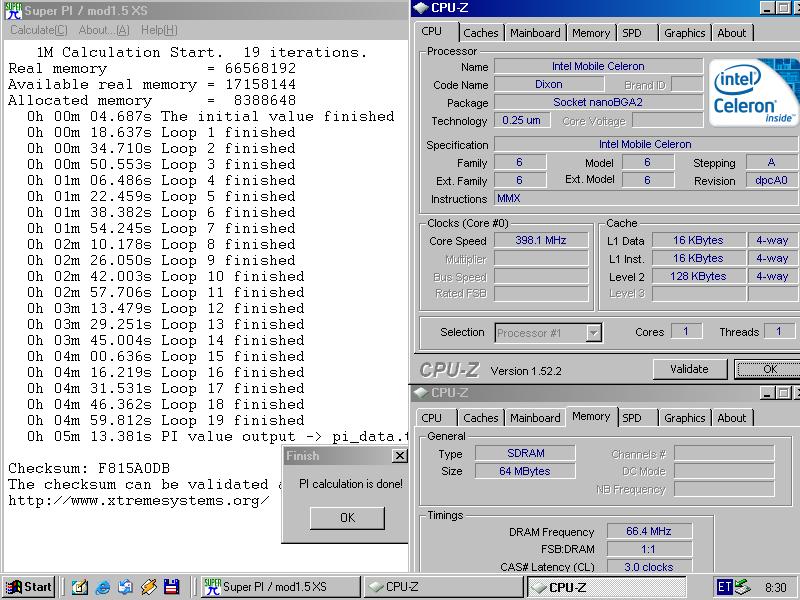The image size is (800, 600).
Task: Select Caches tab in upper CPU-Z window
Action: pyautogui.click(x=481, y=33)
